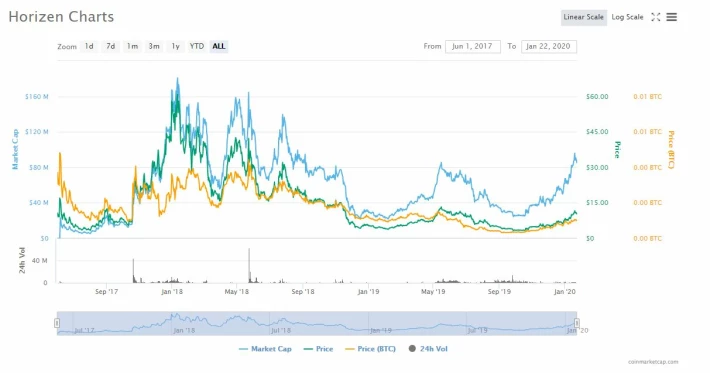Select the ALL zoom range
Screen dimensions: 710x373
pos(219,46)
